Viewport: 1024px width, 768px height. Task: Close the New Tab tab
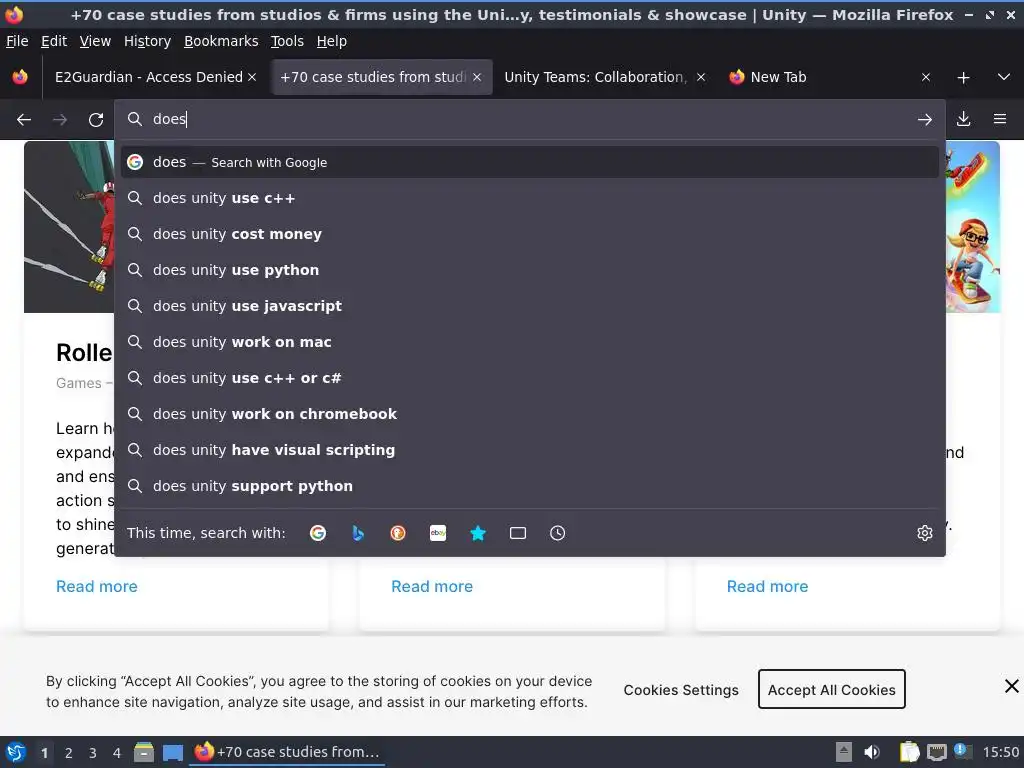click(x=926, y=77)
